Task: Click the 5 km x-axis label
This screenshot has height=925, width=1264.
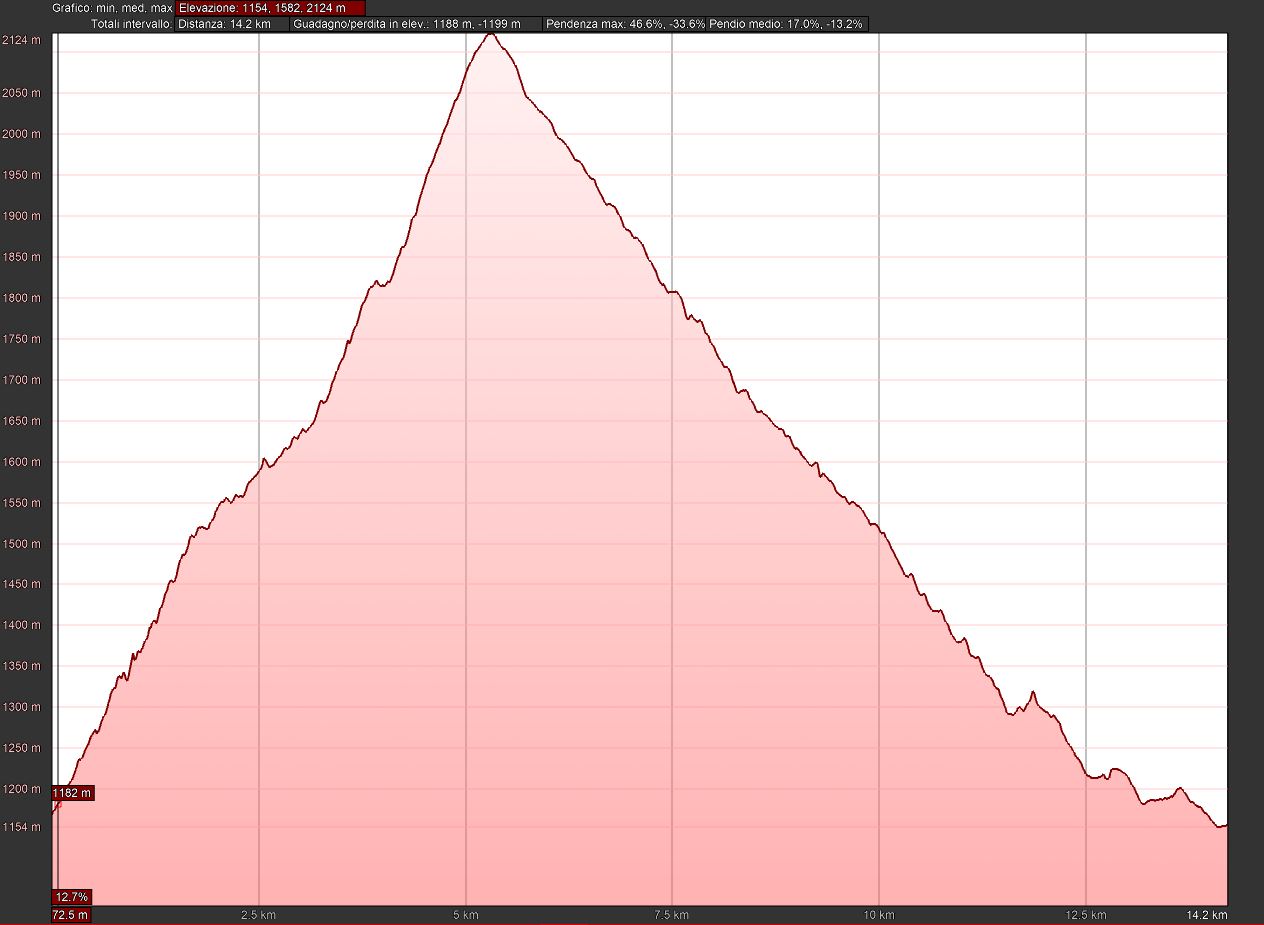Action: coord(466,915)
